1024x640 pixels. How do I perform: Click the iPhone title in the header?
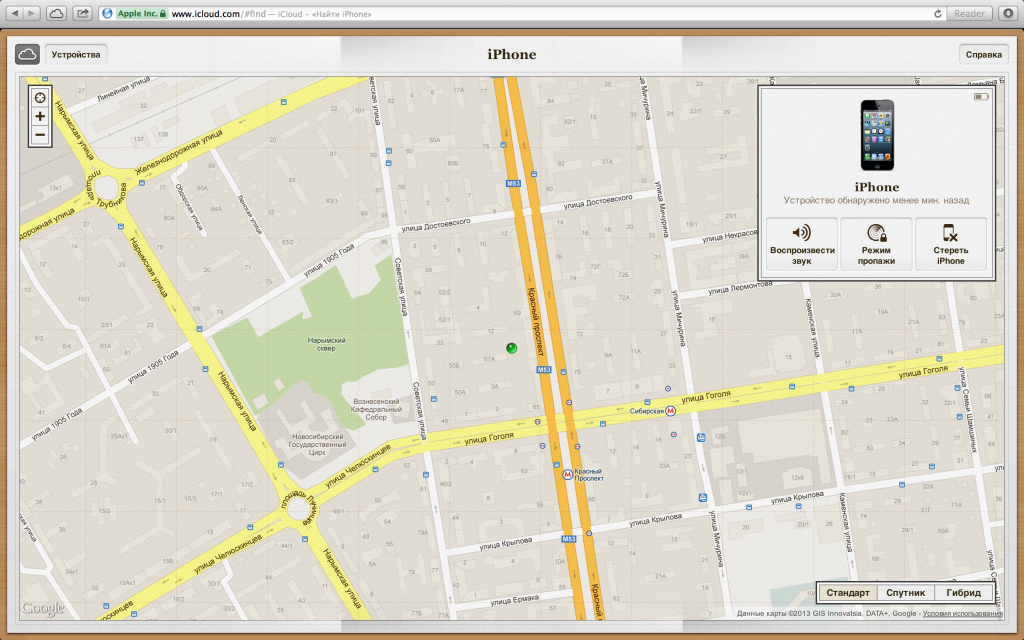tap(511, 54)
